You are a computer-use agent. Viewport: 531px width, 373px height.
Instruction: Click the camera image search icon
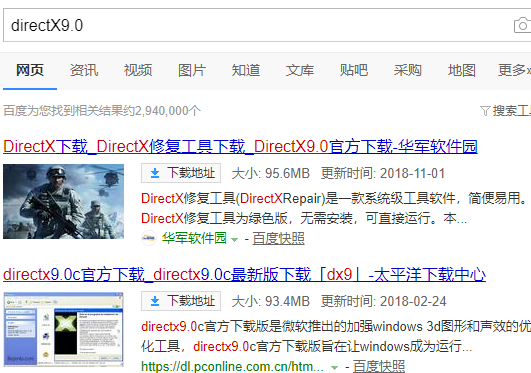tap(523, 25)
